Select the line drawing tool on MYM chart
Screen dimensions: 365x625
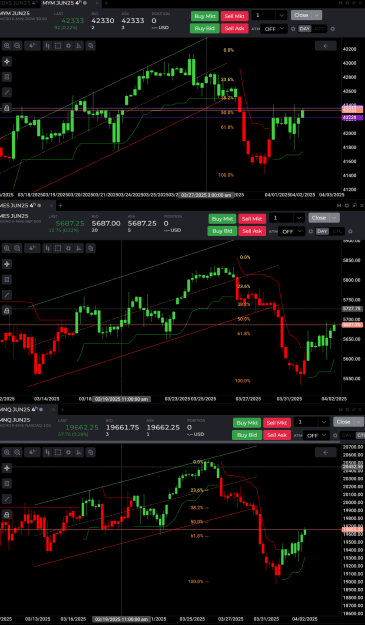click(7, 92)
